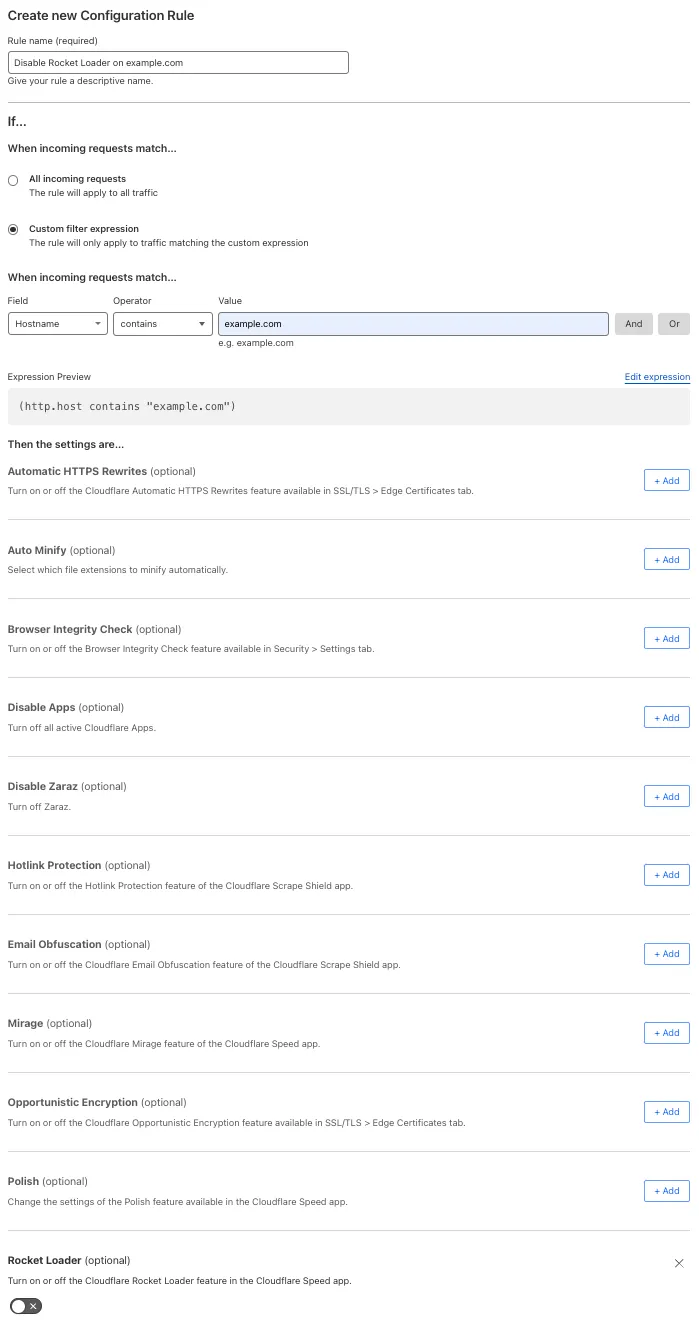Toggle the Rocket Loader switch
This screenshot has height=1329, width=699.
pos(26,1306)
